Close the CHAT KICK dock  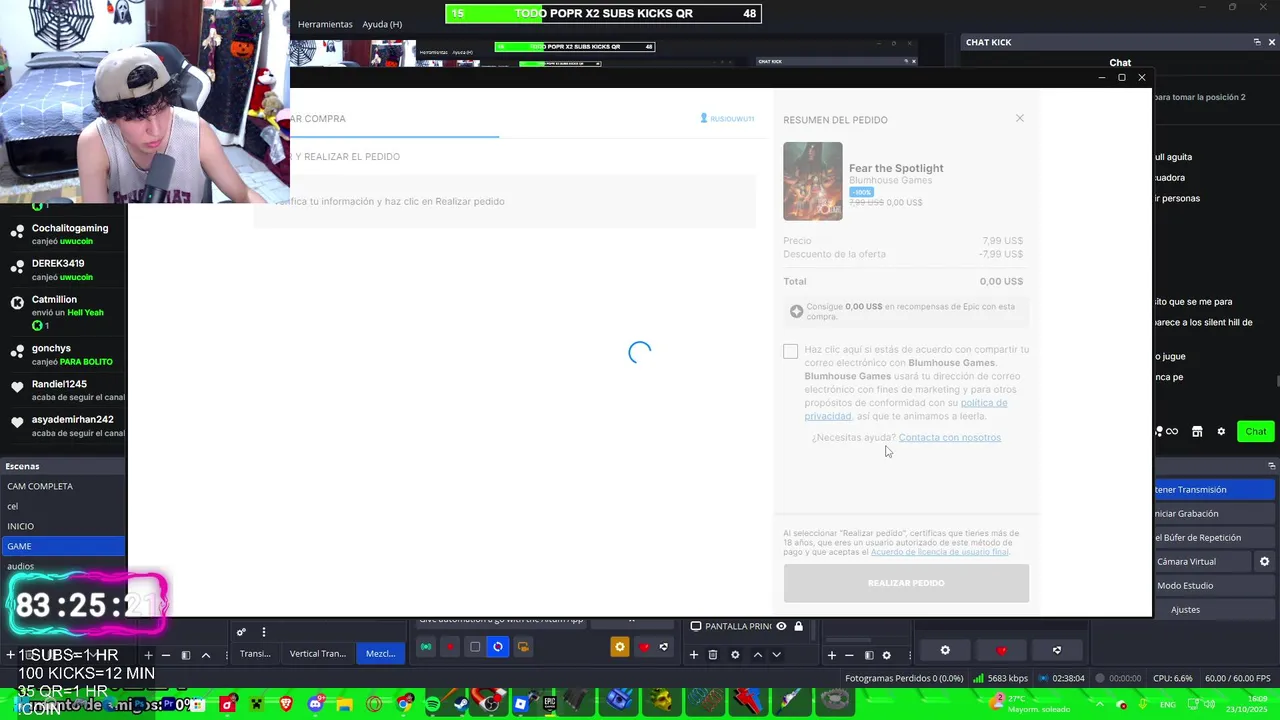tap(1271, 42)
